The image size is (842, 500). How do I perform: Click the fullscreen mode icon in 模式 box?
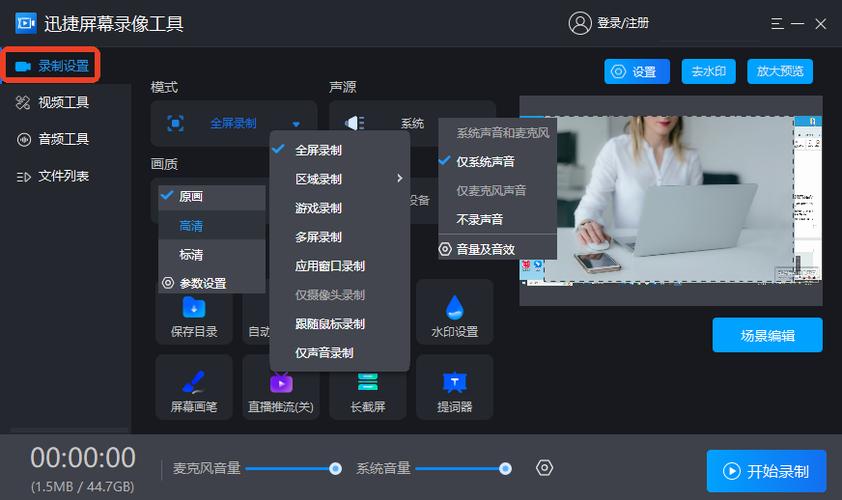176,123
